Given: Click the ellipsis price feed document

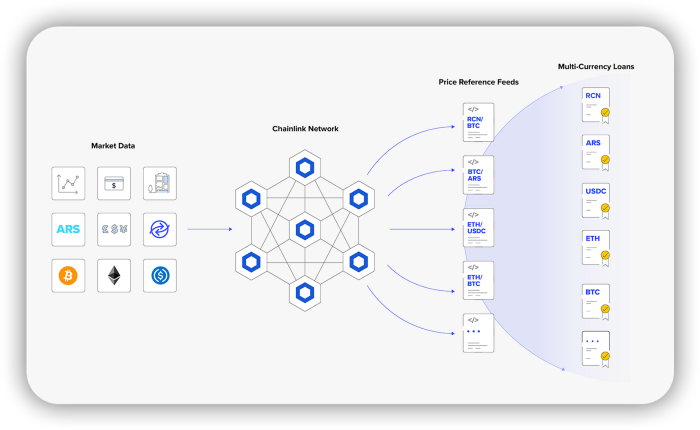Looking at the screenshot, I should tap(479, 333).
